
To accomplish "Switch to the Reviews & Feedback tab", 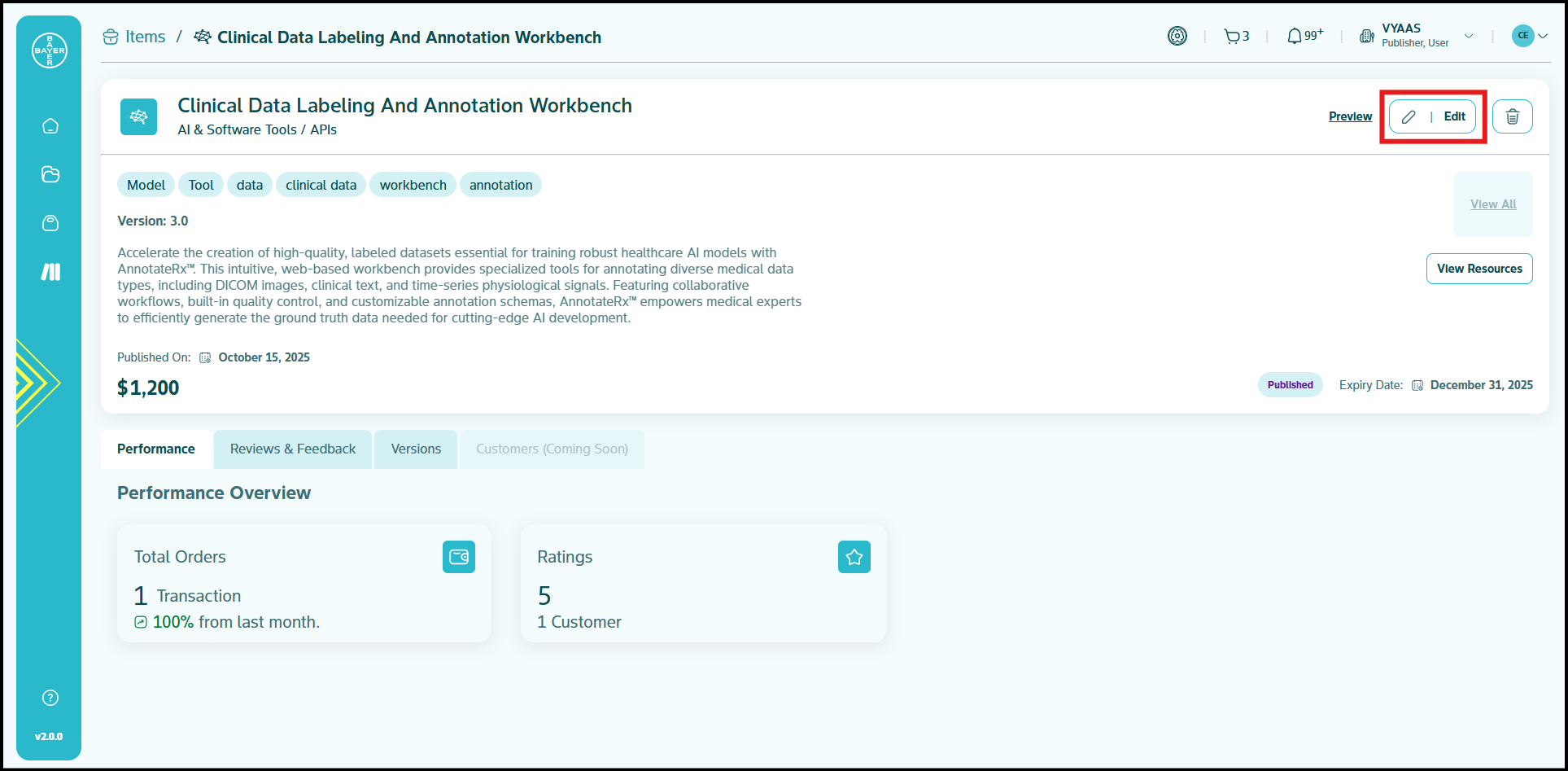I will pyautogui.click(x=293, y=449).
